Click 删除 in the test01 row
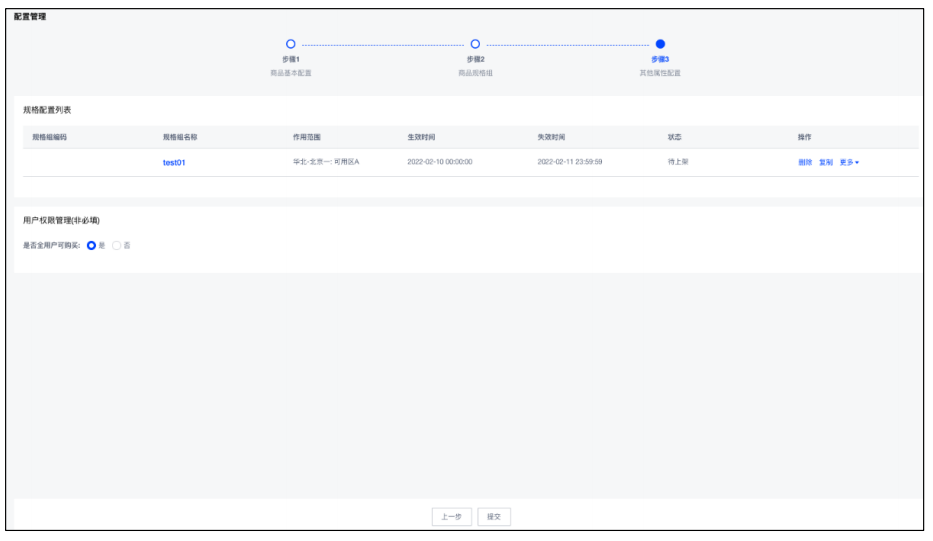 (x=805, y=162)
